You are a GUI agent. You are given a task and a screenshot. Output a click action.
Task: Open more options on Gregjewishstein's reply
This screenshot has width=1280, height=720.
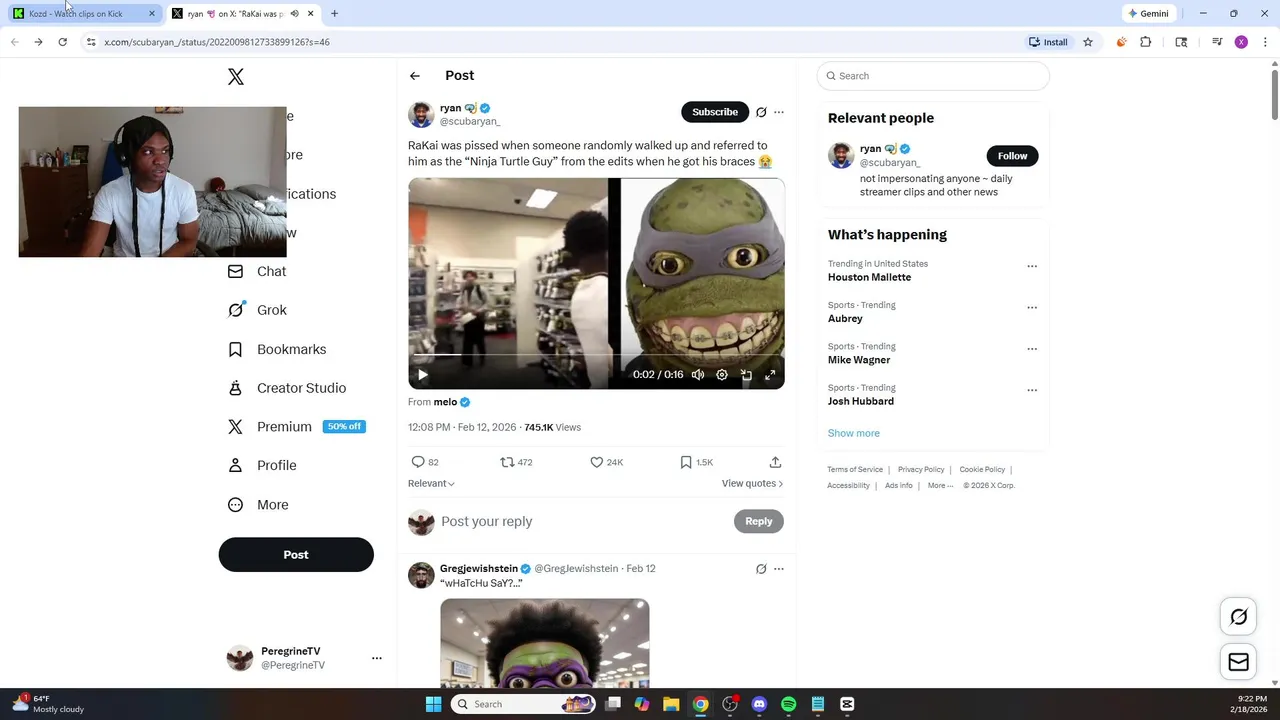(x=779, y=569)
